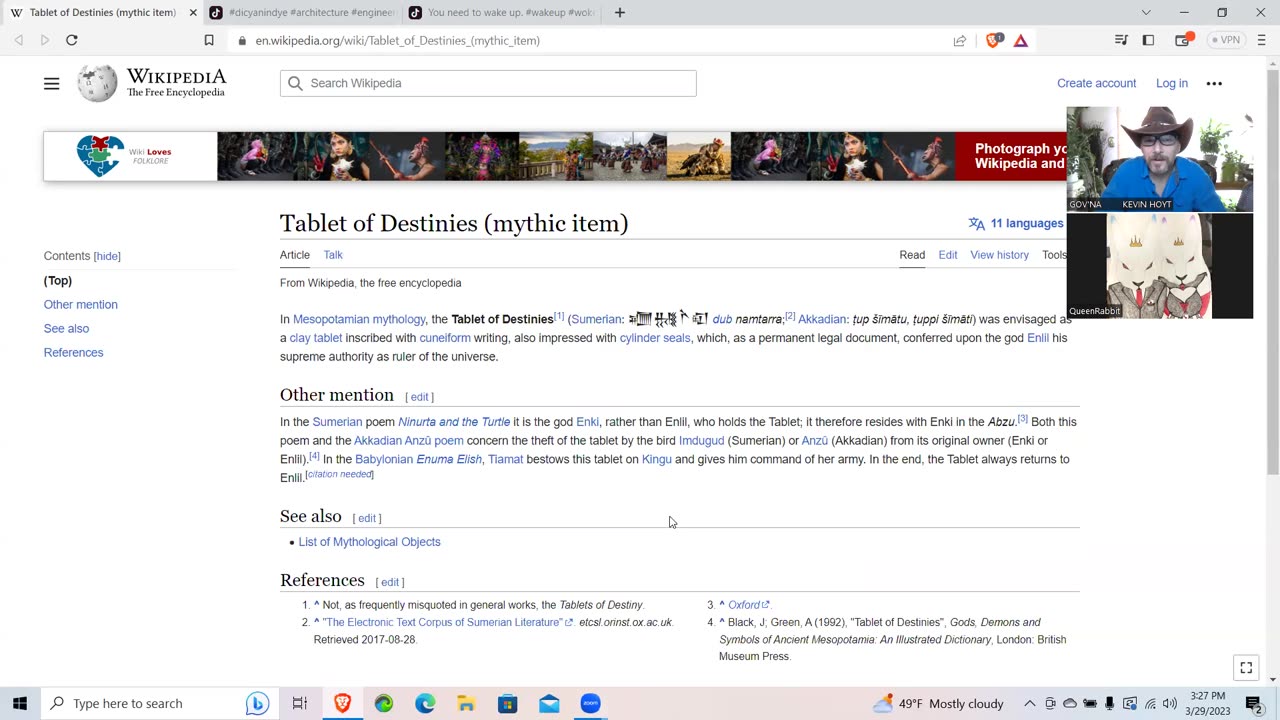Share this page using the share icon

pos(960,40)
